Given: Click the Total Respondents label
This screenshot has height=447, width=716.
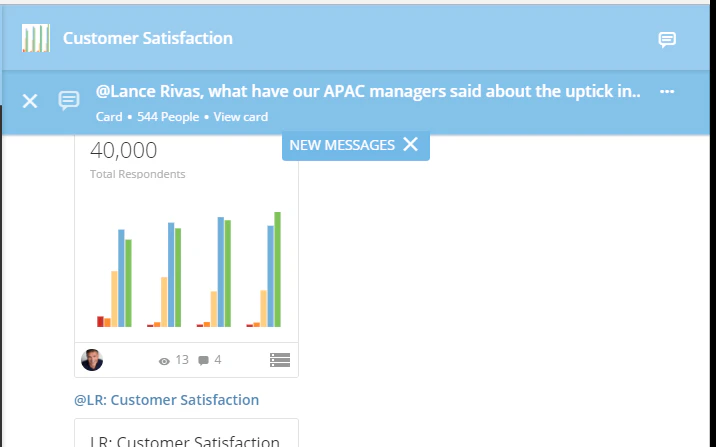Looking at the screenshot, I should point(137,174).
